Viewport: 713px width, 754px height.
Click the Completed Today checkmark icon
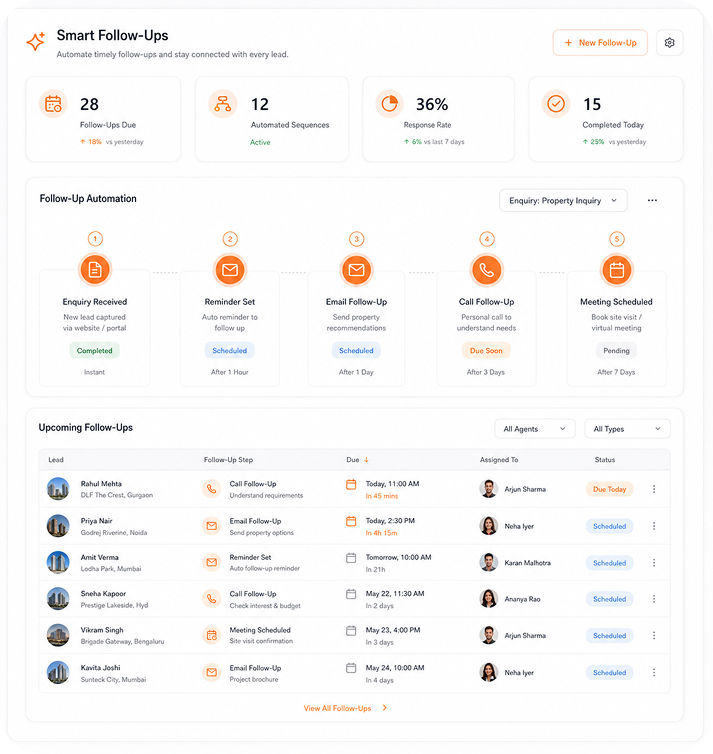point(556,104)
